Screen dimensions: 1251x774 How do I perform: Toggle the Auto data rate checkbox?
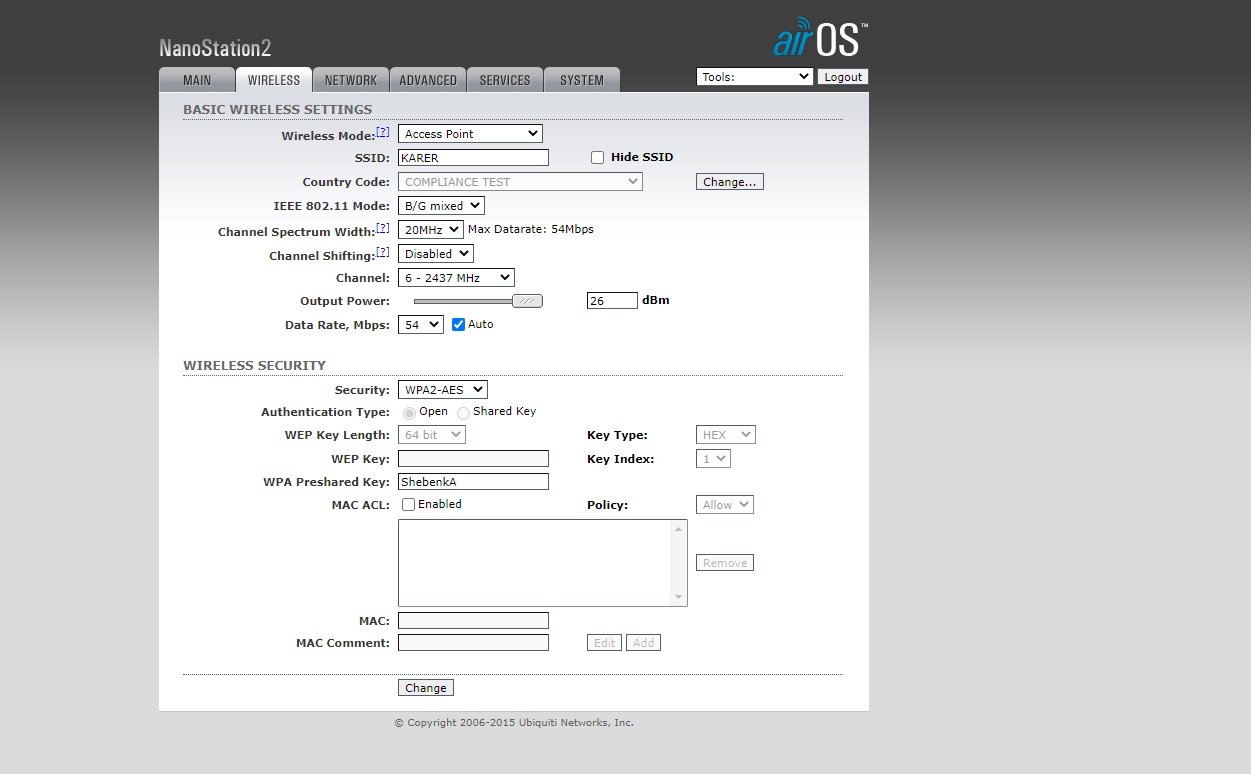click(459, 325)
